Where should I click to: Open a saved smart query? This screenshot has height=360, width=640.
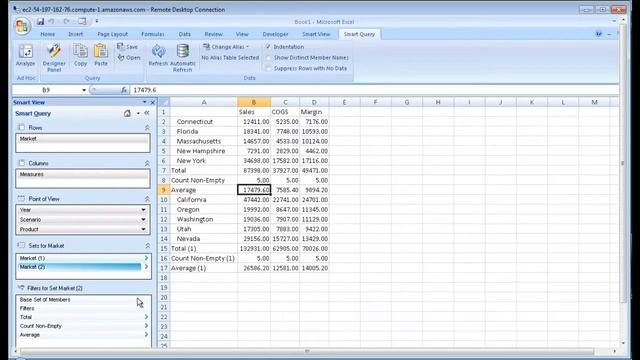129,58
